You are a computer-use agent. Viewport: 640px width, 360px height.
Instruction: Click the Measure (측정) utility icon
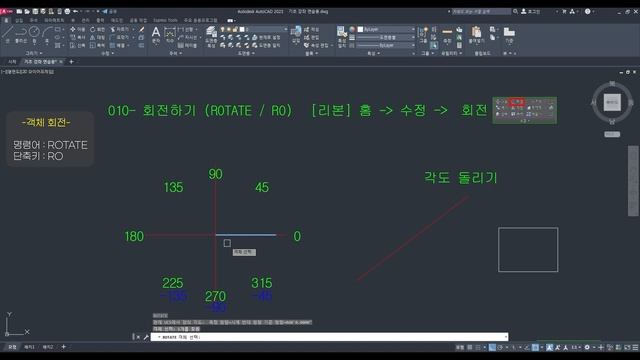point(447,34)
